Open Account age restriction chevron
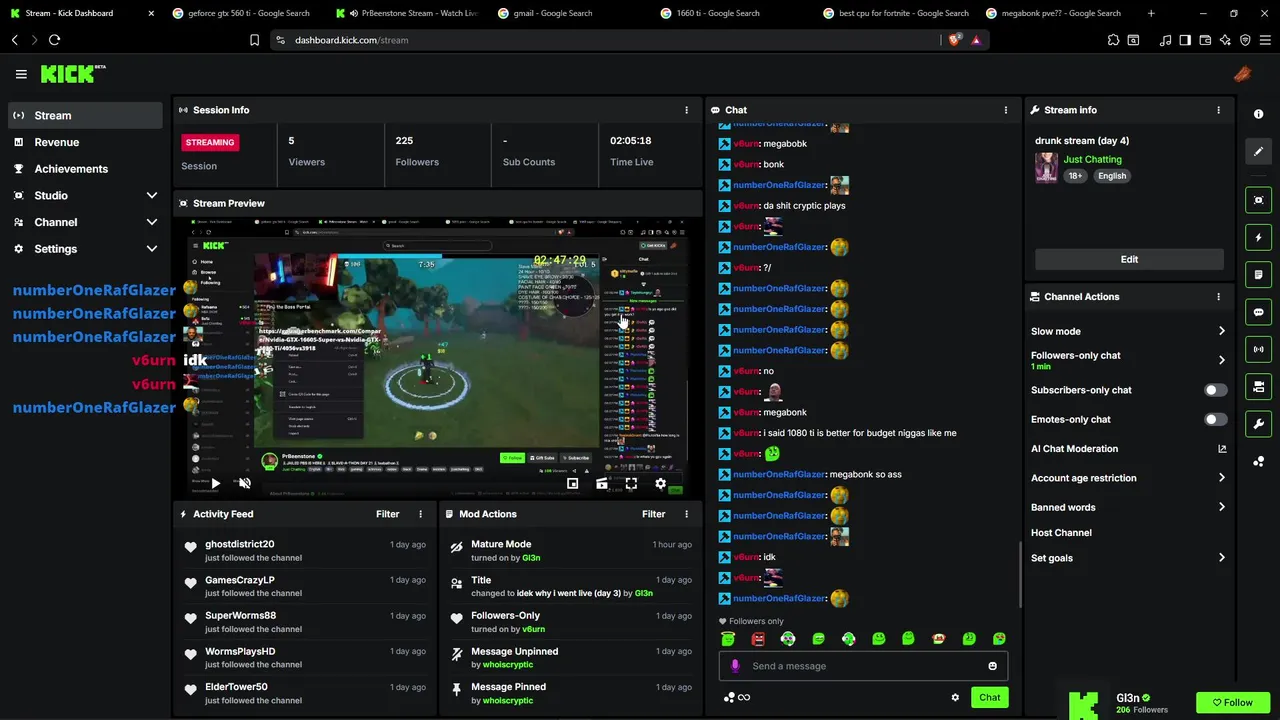The height and width of the screenshot is (720, 1280). click(x=1221, y=478)
